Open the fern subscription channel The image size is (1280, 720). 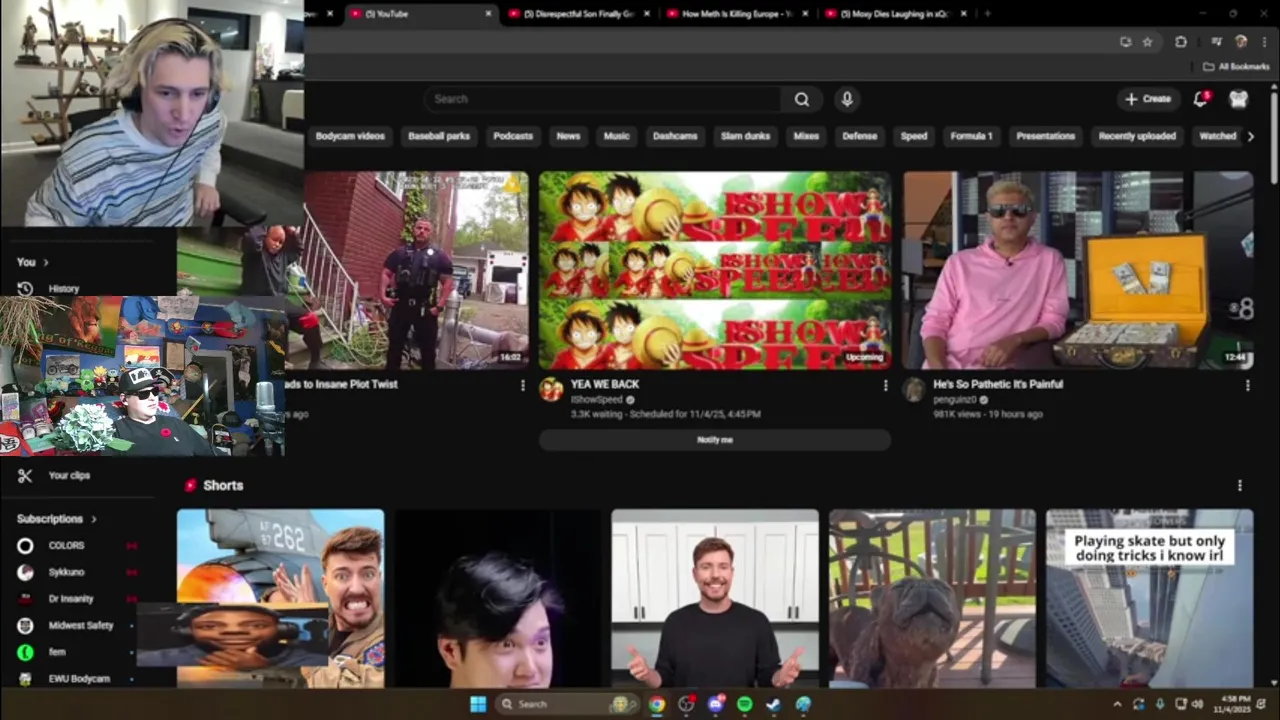coord(57,652)
